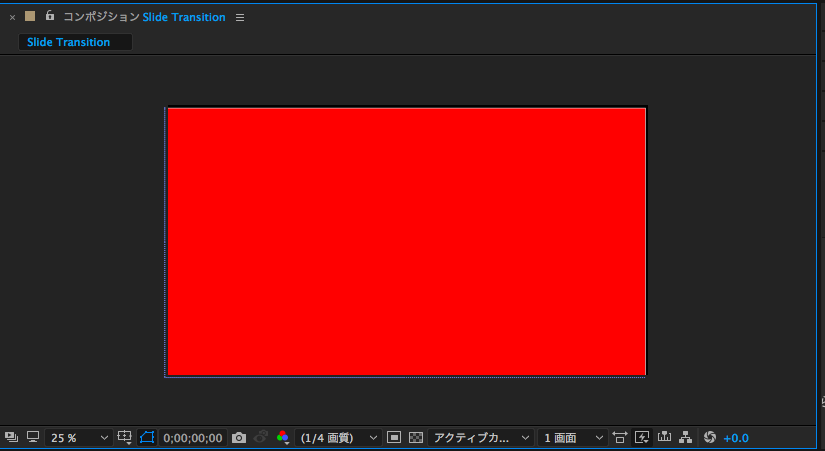
Task: Click the 0;00;00;00 current time field
Action: [x=193, y=438]
